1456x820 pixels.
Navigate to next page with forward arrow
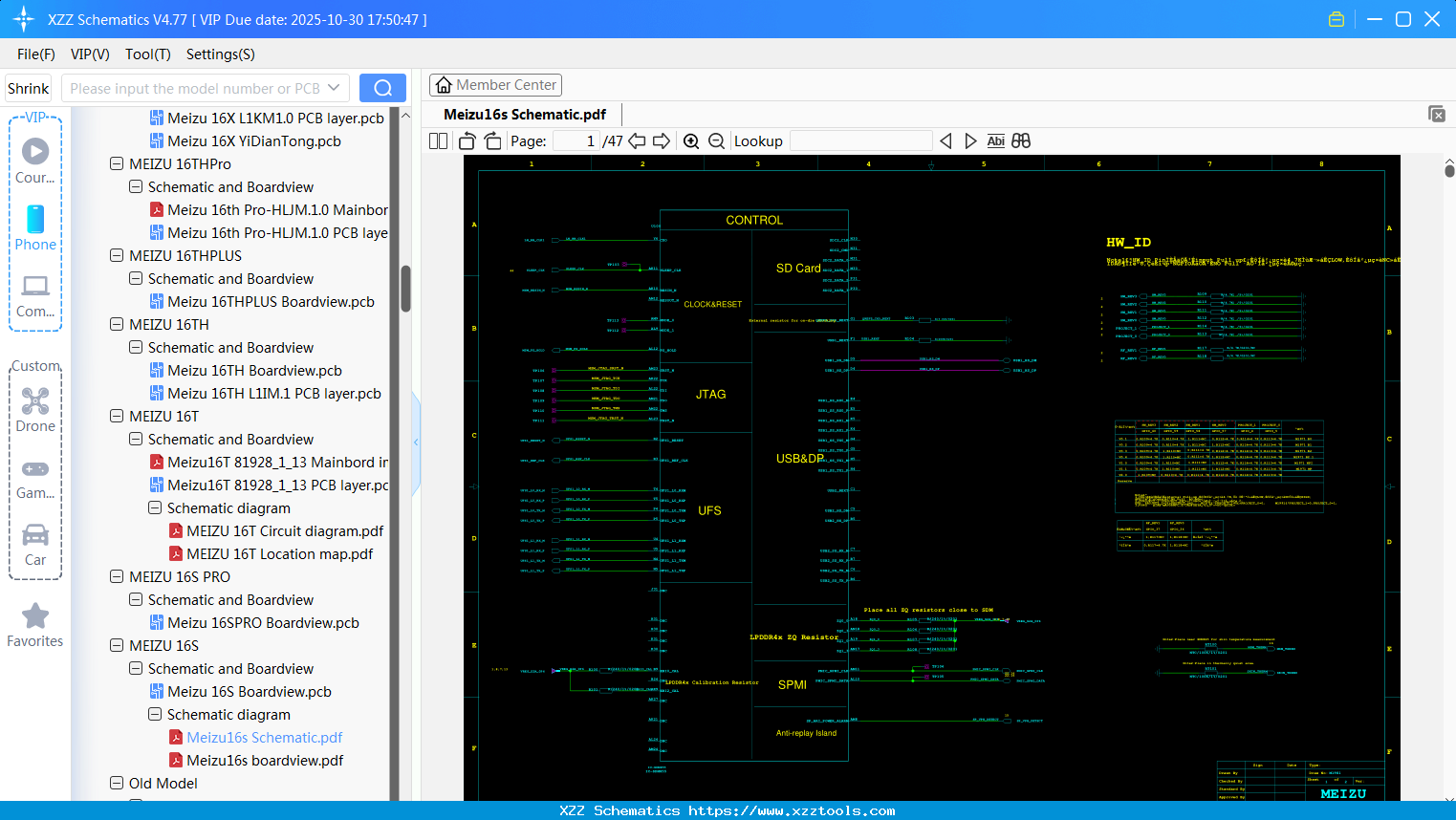point(661,140)
